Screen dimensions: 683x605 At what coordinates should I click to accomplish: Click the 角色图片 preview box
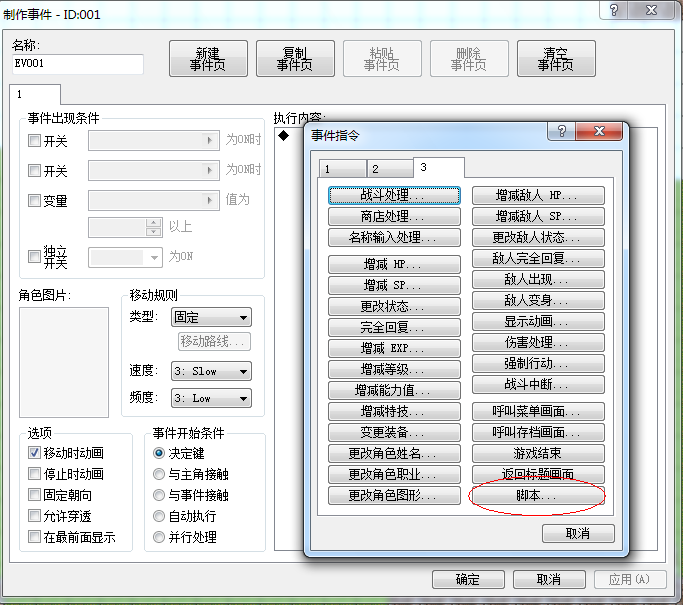pyautogui.click(x=64, y=362)
